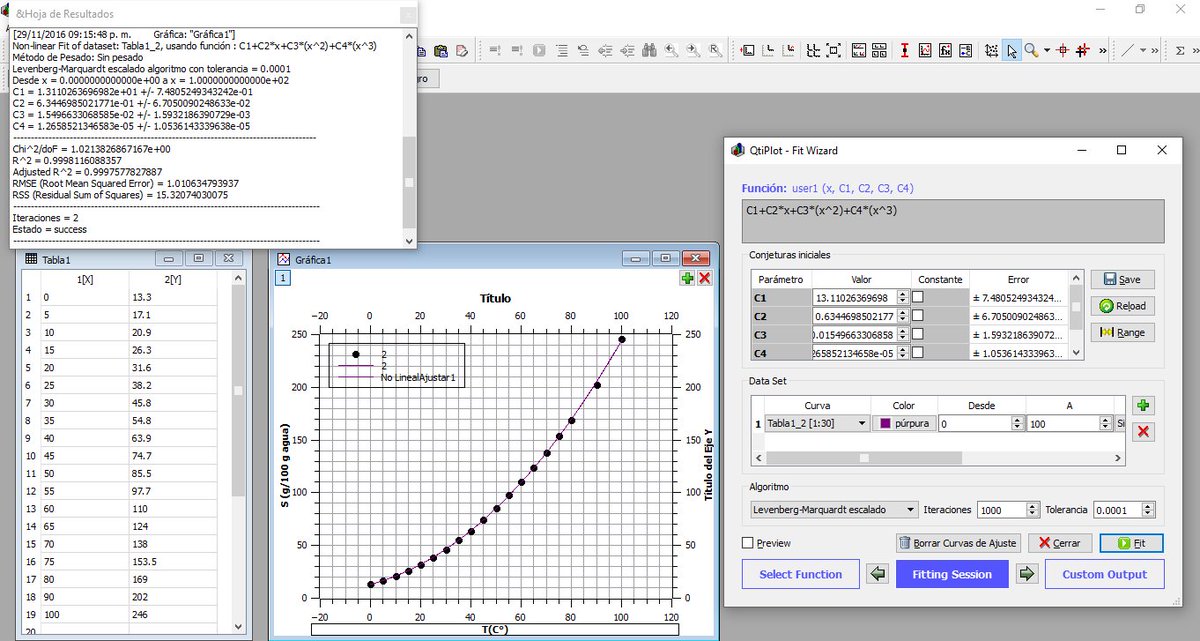Click Borrar Curvas de Ajuste button
The image size is (1200, 641).
pyautogui.click(x=957, y=543)
